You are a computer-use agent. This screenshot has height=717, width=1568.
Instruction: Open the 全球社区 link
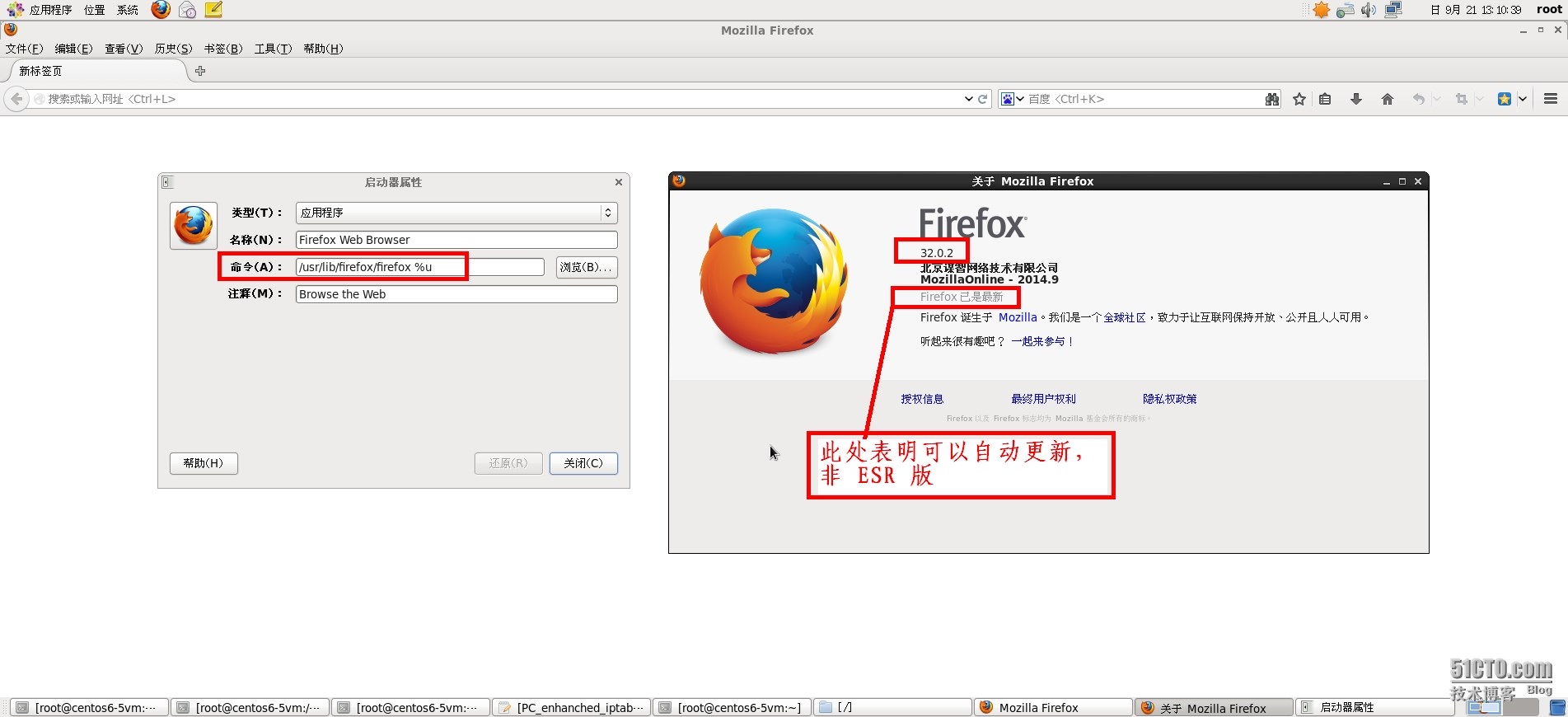coord(1125,317)
